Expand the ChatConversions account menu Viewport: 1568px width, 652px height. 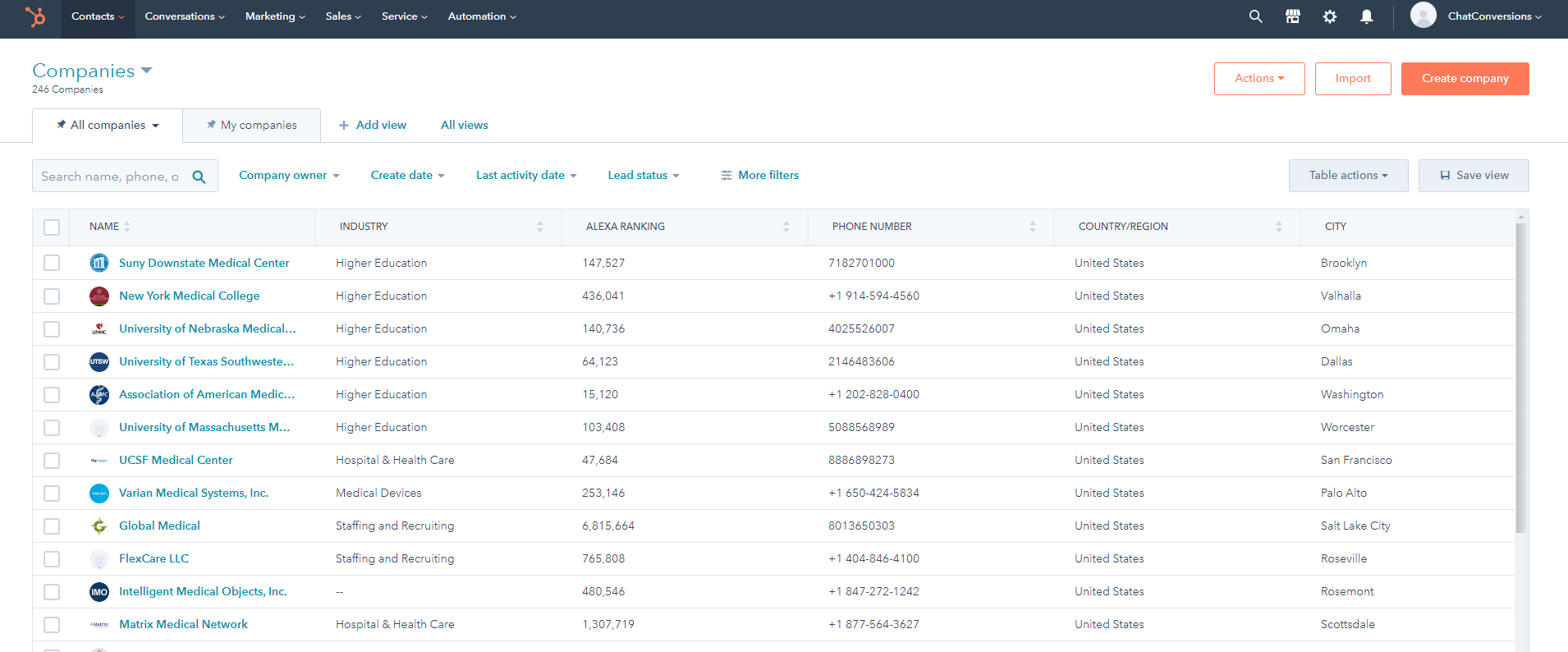tap(1494, 16)
